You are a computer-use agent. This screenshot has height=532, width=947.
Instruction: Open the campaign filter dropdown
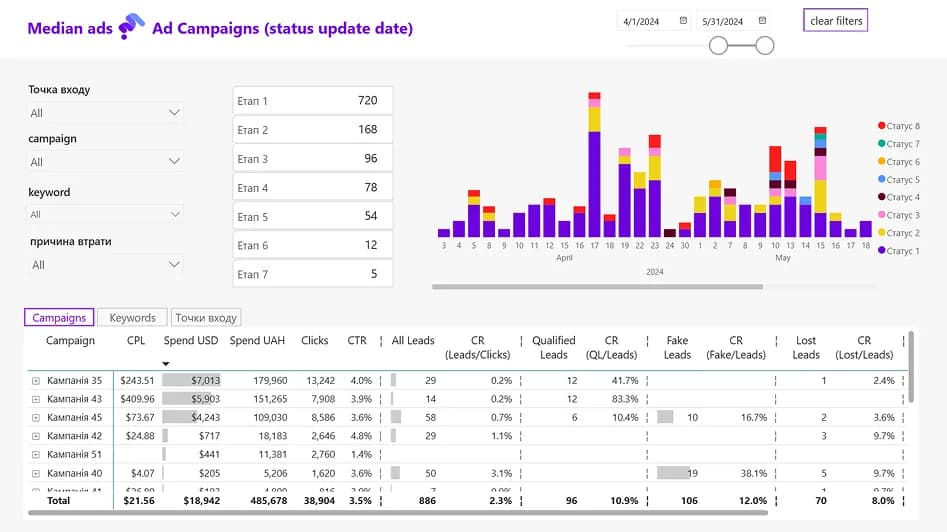pos(105,161)
